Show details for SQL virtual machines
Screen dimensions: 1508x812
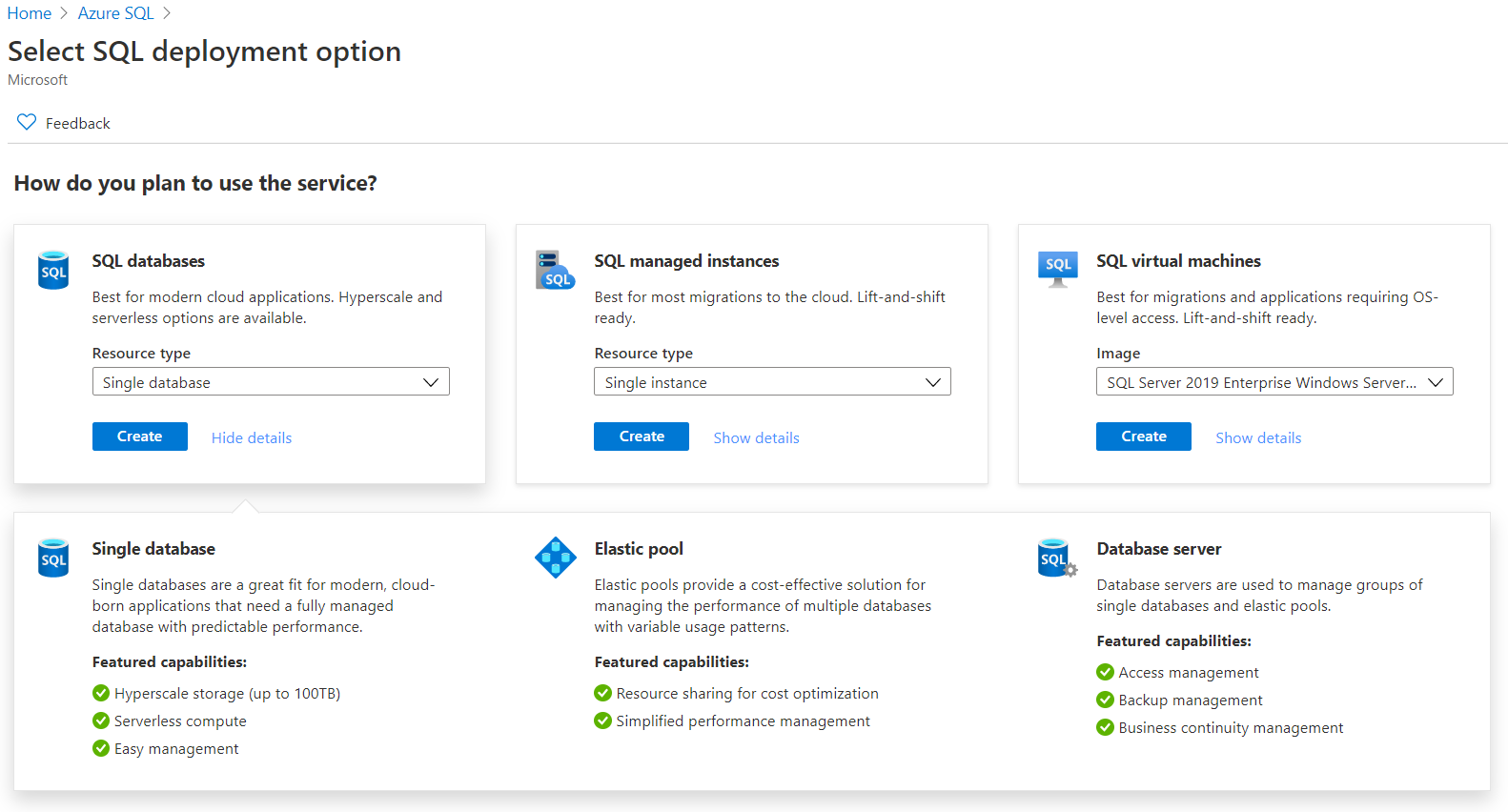(1258, 437)
